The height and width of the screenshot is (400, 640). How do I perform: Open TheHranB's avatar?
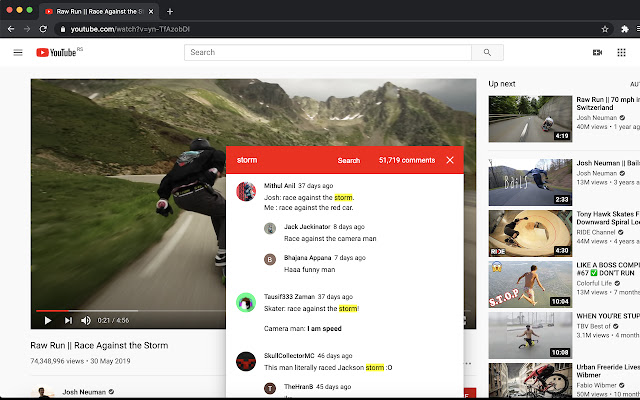(270, 388)
